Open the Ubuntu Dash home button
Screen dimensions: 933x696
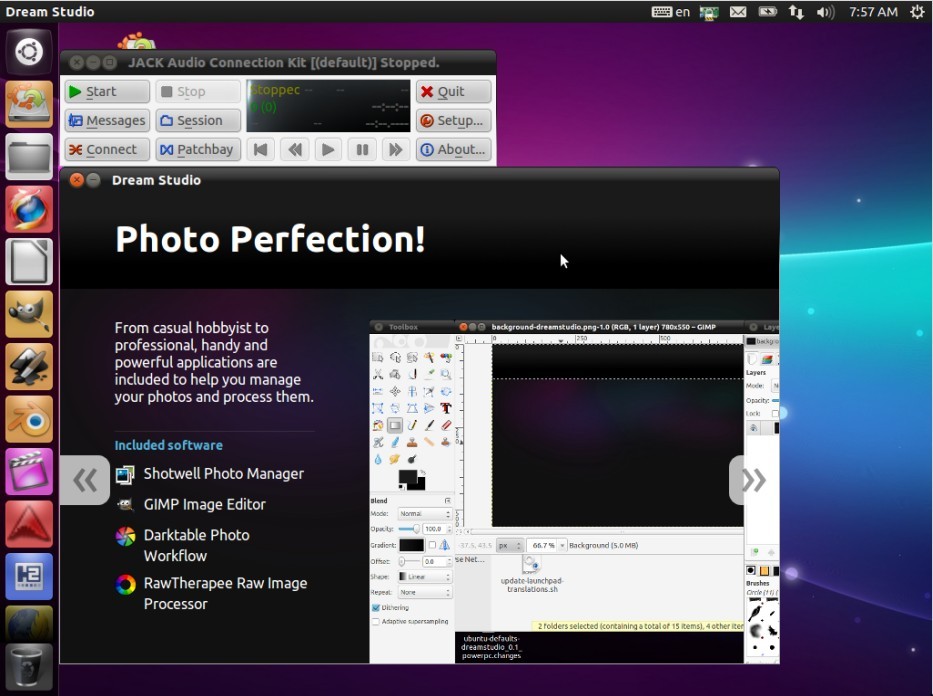tap(29, 52)
